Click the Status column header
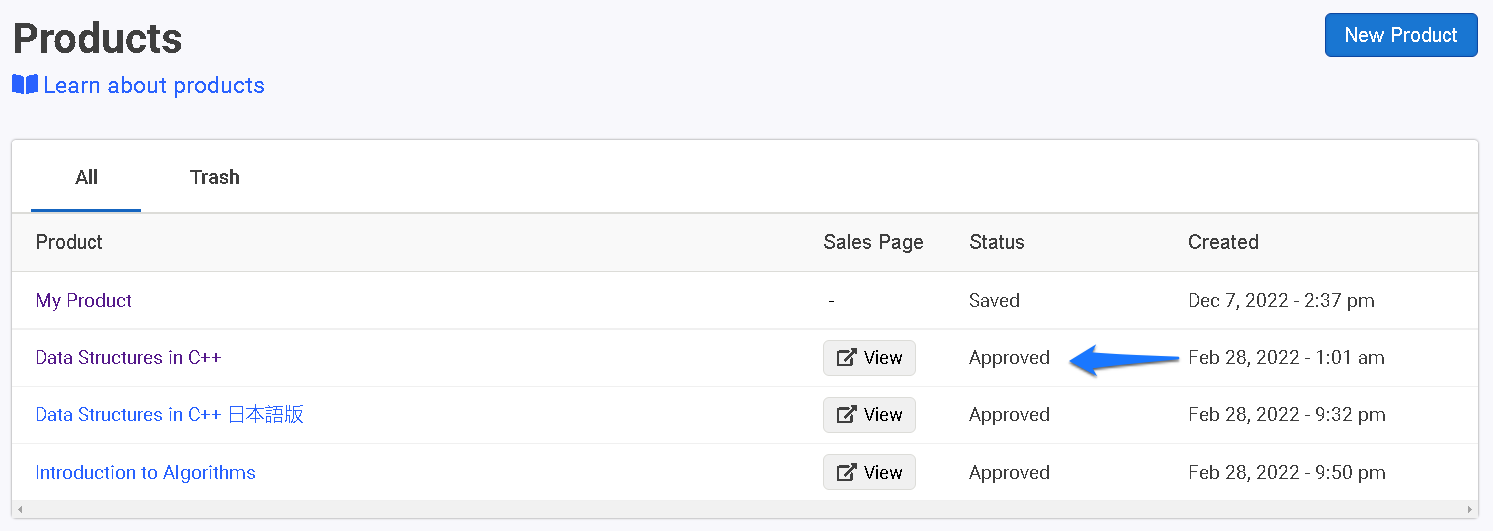The image size is (1493, 531). [997, 242]
